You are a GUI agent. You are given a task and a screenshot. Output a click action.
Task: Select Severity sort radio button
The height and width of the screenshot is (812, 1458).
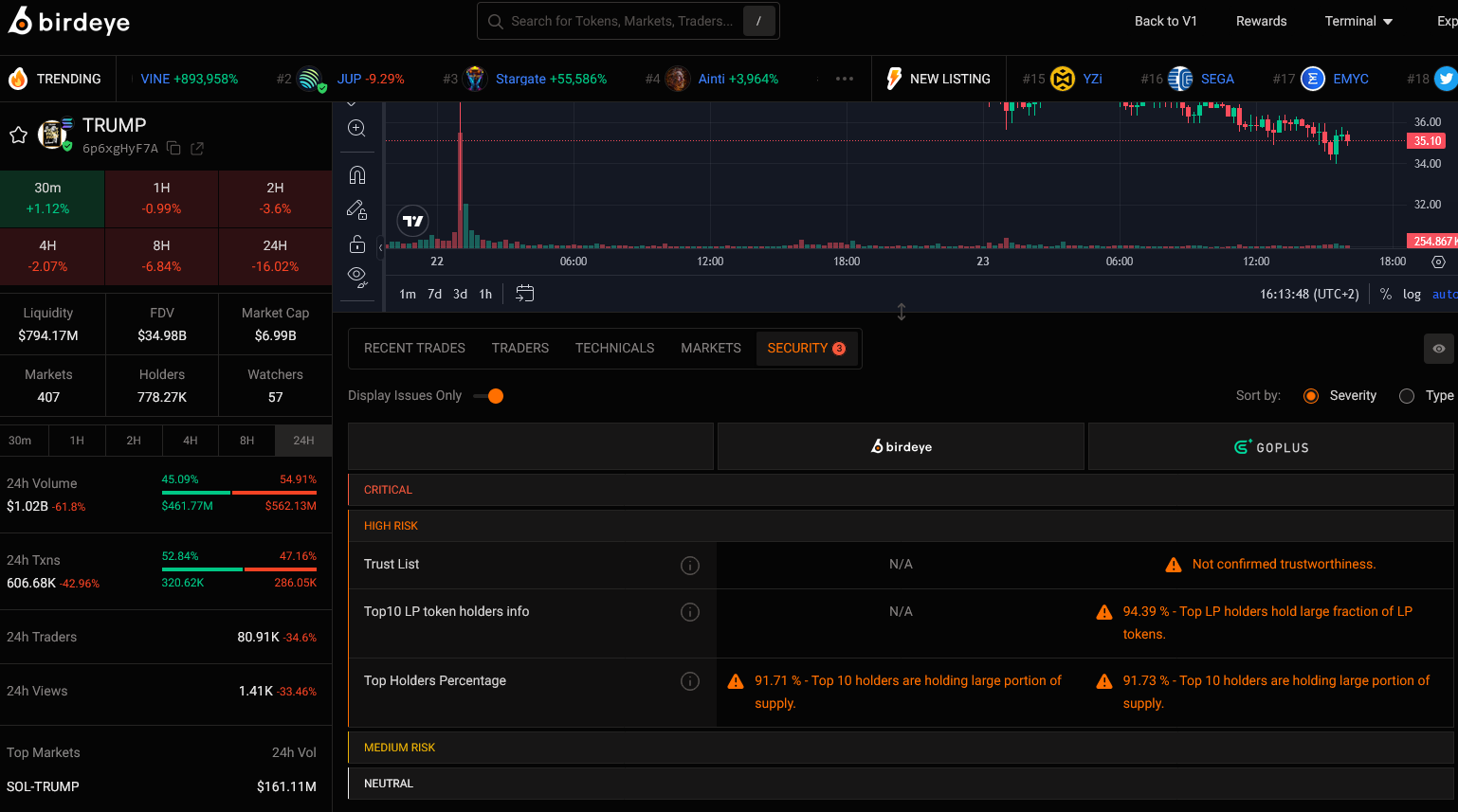[1311, 396]
